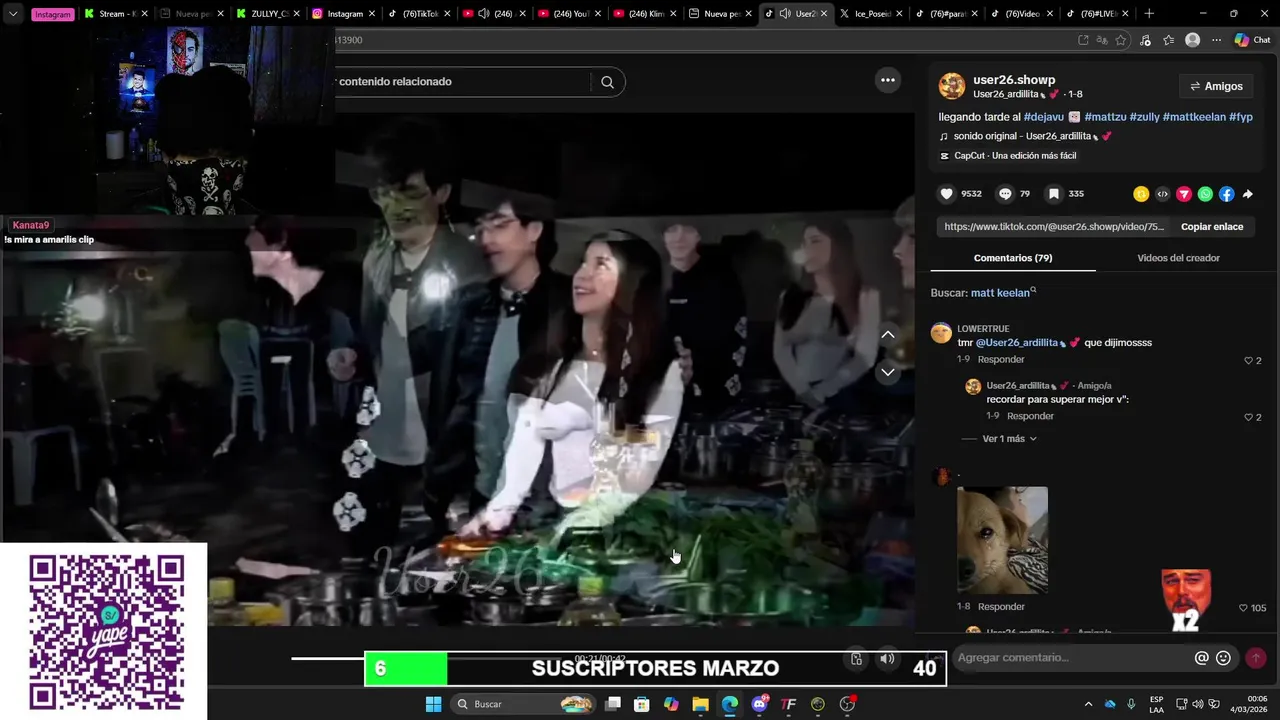The image size is (1280, 720).
Task: Switch to the Comentarios (79) tab
Action: pyautogui.click(x=1013, y=258)
